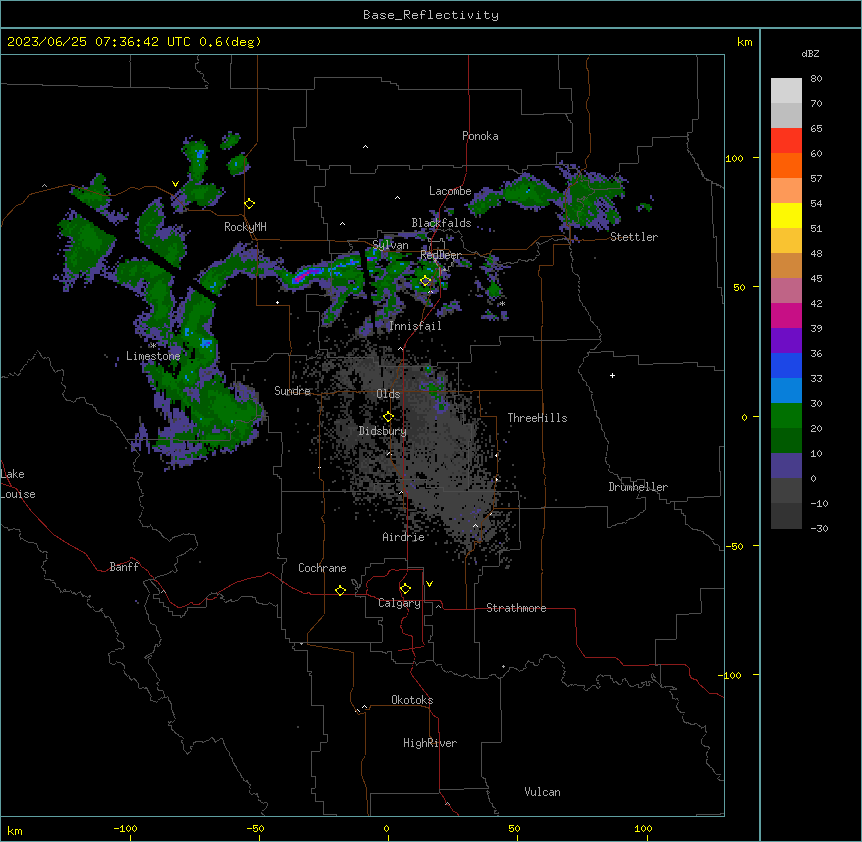
Task: Click the white plus marker north of Drumheller
Action: click(612, 375)
